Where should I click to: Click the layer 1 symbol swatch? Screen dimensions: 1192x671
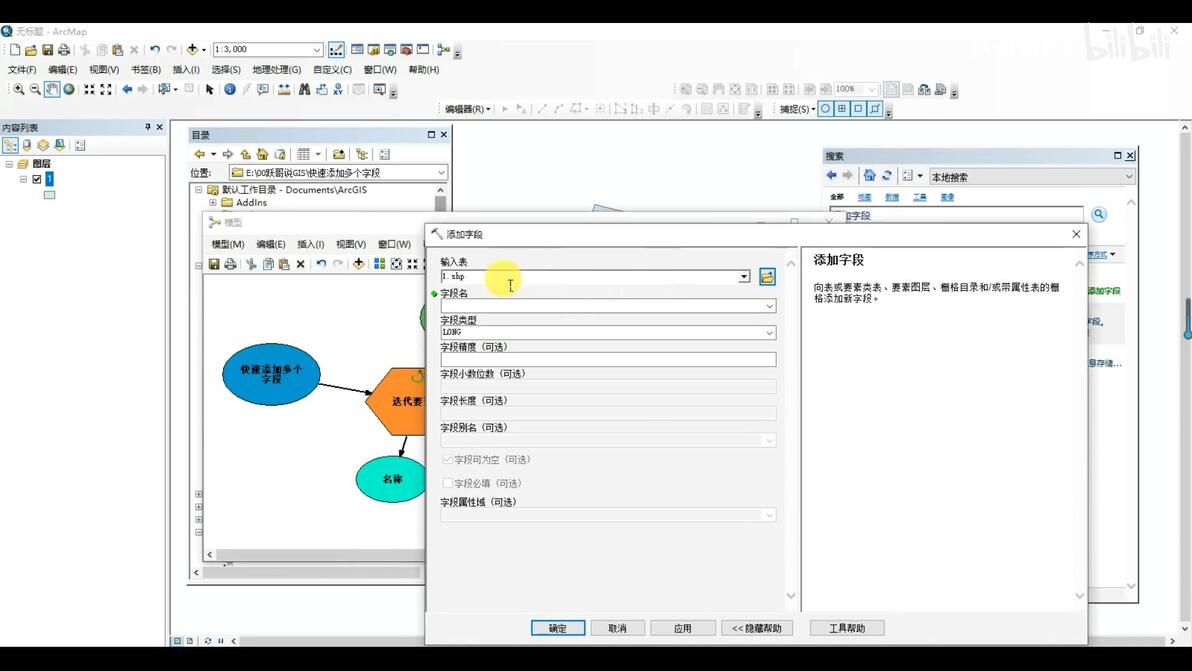[49, 195]
